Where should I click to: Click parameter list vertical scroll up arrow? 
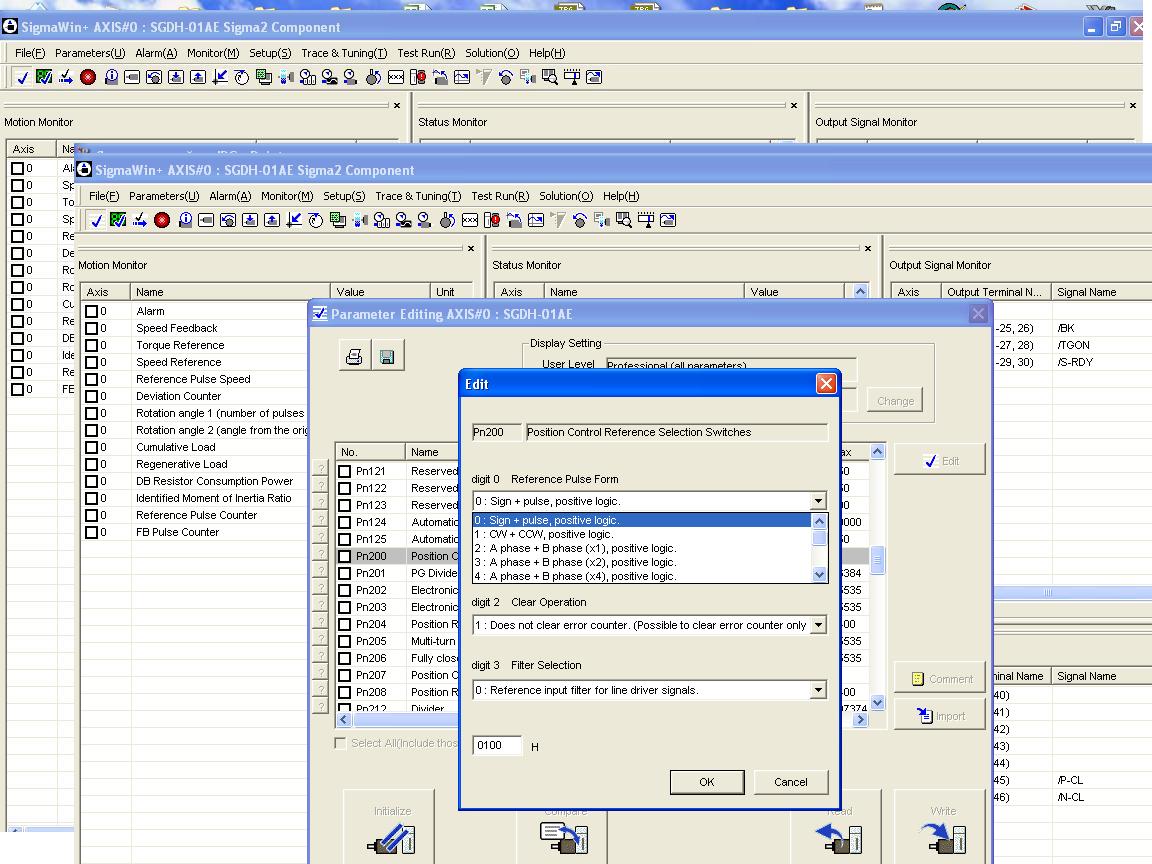[877, 452]
